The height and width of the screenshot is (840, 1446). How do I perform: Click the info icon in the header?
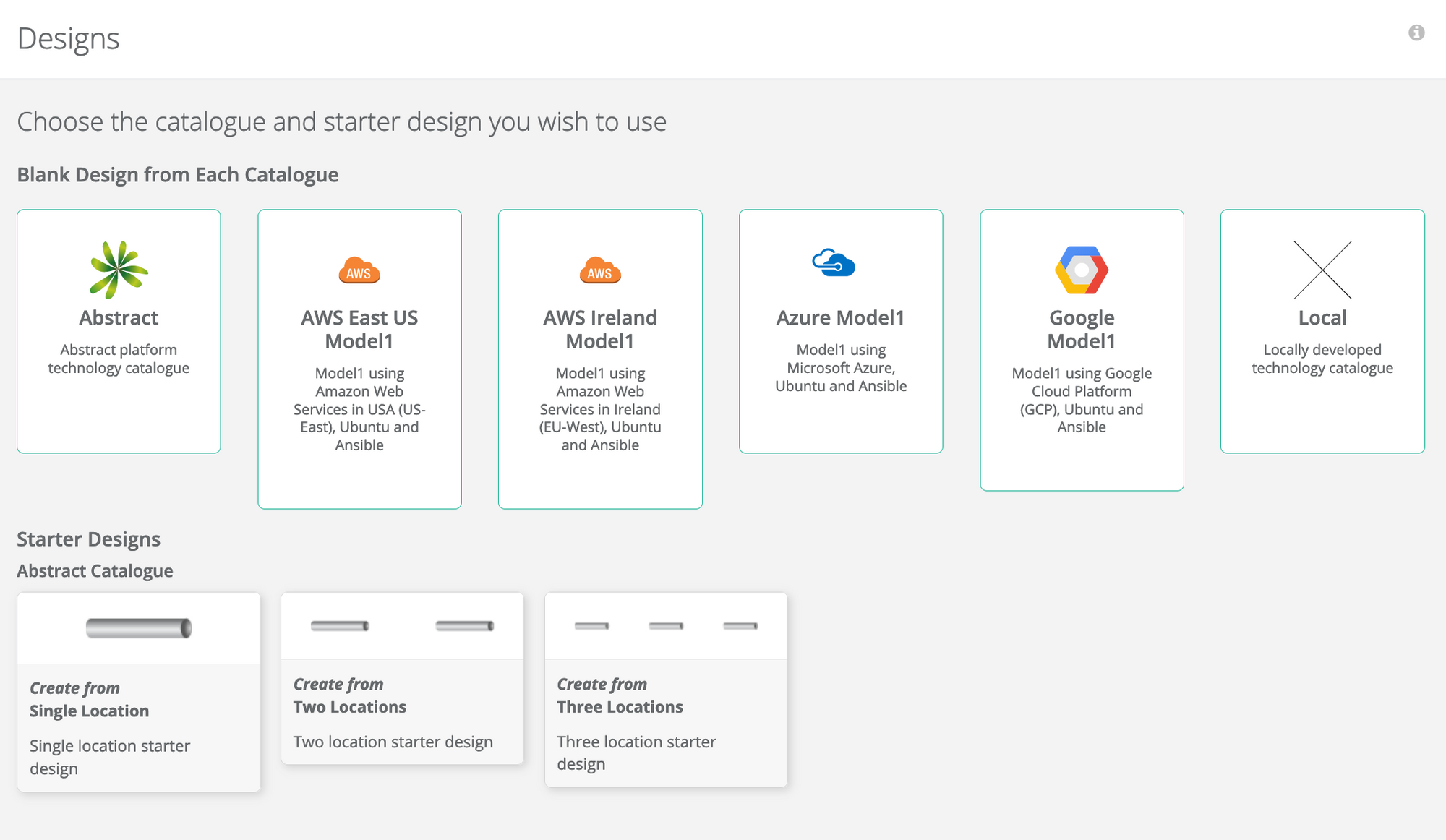coord(1416,33)
